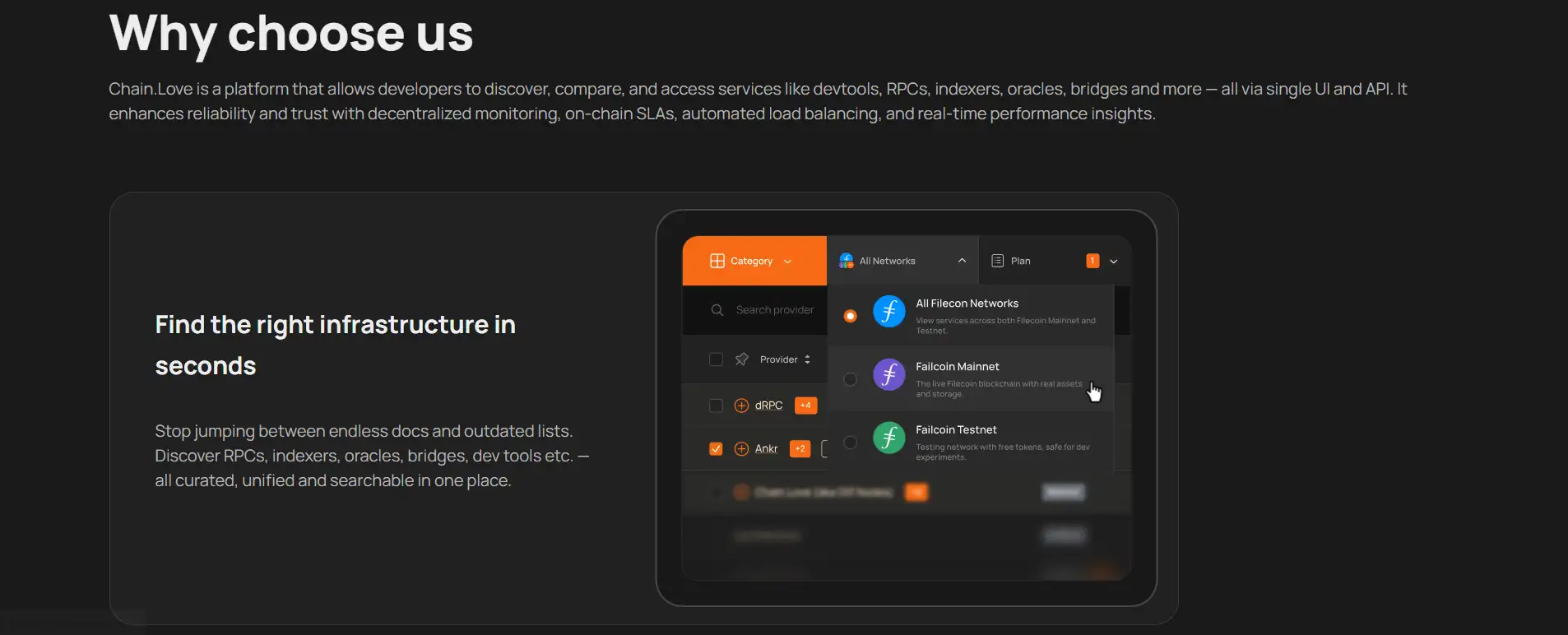Image resolution: width=1568 pixels, height=635 pixels.
Task: Click the green Failcoin Testnet logo
Action: click(x=888, y=438)
